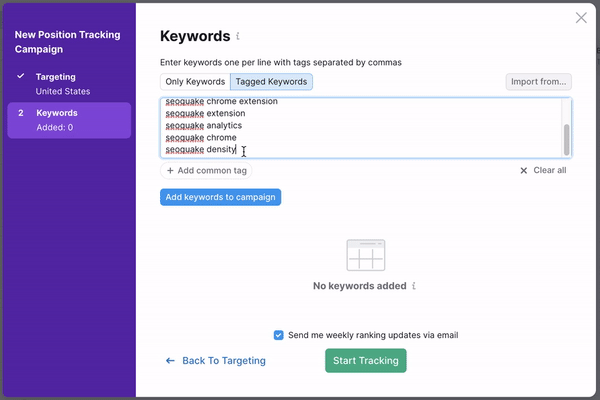Click the Start Tracking button
Image resolution: width=600 pixels, height=400 pixels.
click(366, 361)
